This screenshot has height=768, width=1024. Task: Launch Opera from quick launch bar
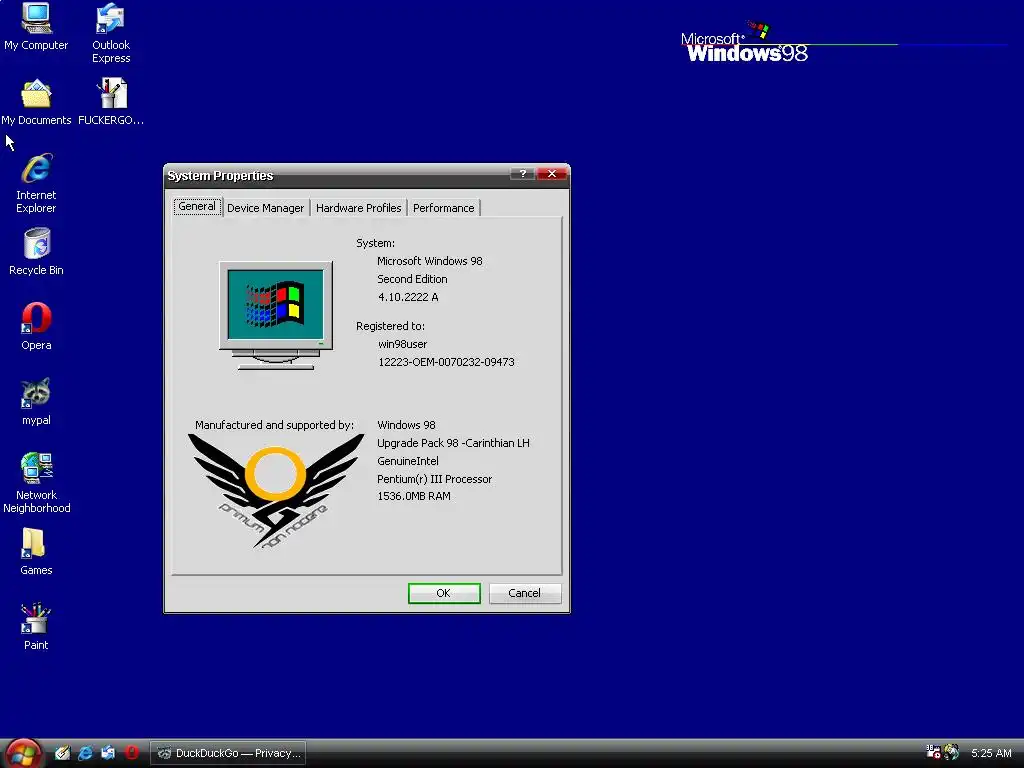coord(131,753)
